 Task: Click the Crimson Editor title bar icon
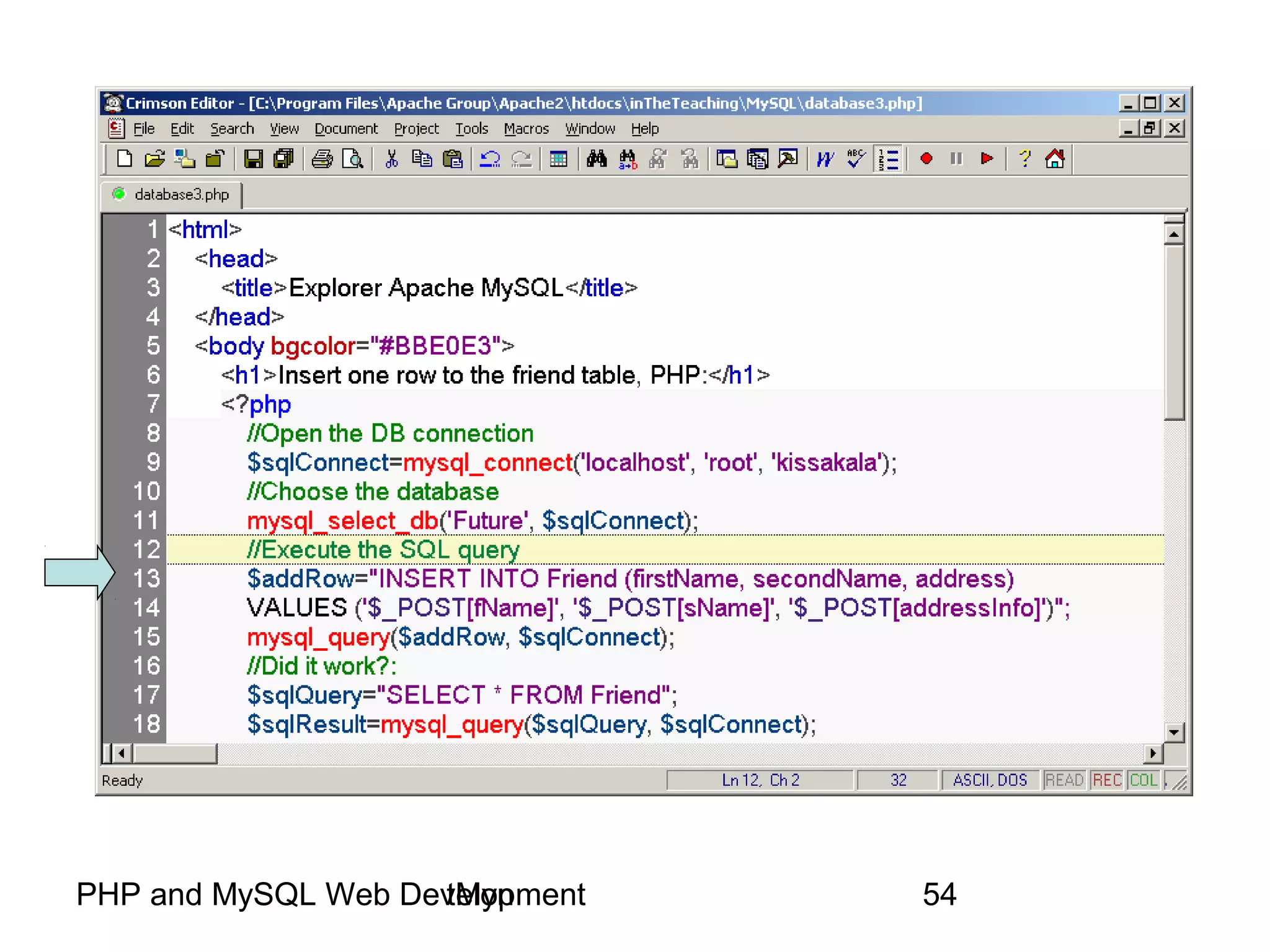pyautogui.click(x=113, y=103)
